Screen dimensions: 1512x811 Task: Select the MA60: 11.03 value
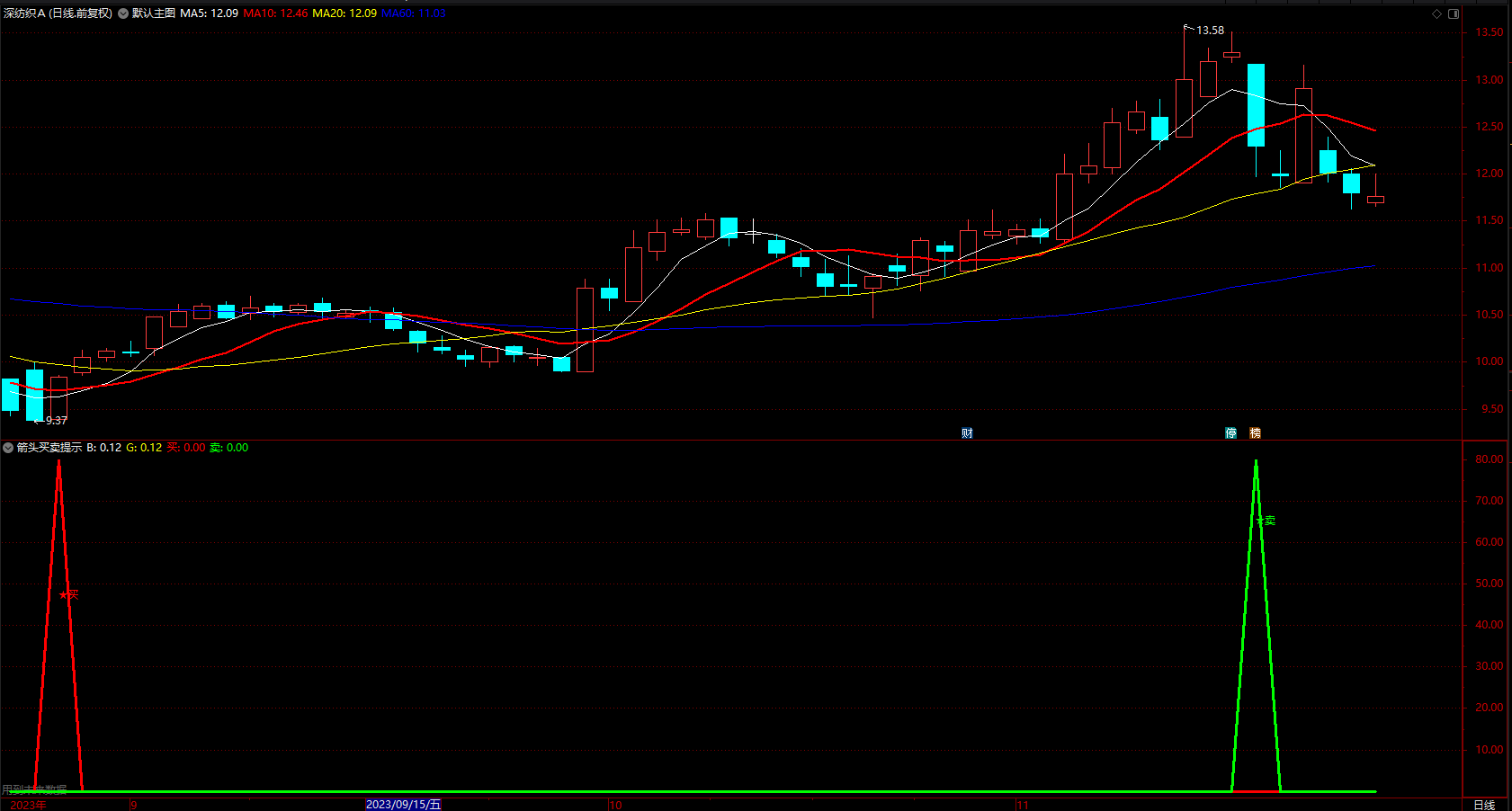pos(414,13)
